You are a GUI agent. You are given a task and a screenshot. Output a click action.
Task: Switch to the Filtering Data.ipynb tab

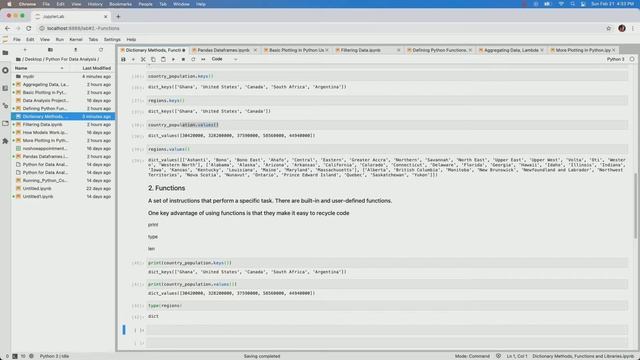click(361, 50)
